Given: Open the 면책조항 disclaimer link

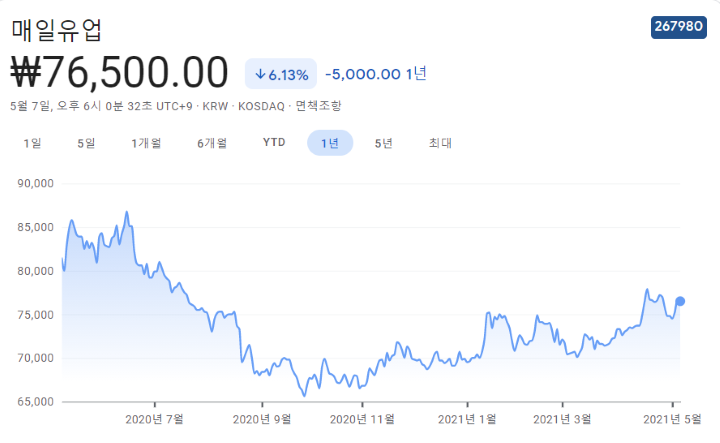Looking at the screenshot, I should pyautogui.click(x=318, y=106).
